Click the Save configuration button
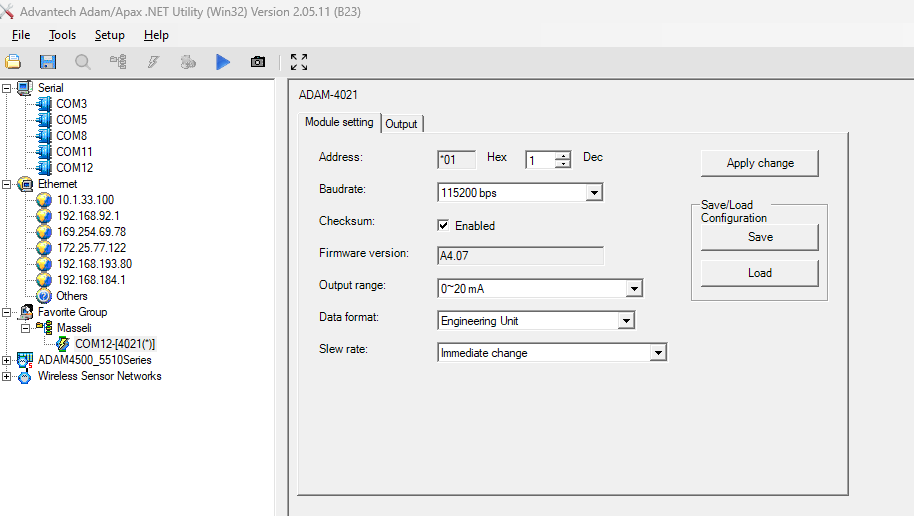The image size is (914, 516). coord(760,237)
